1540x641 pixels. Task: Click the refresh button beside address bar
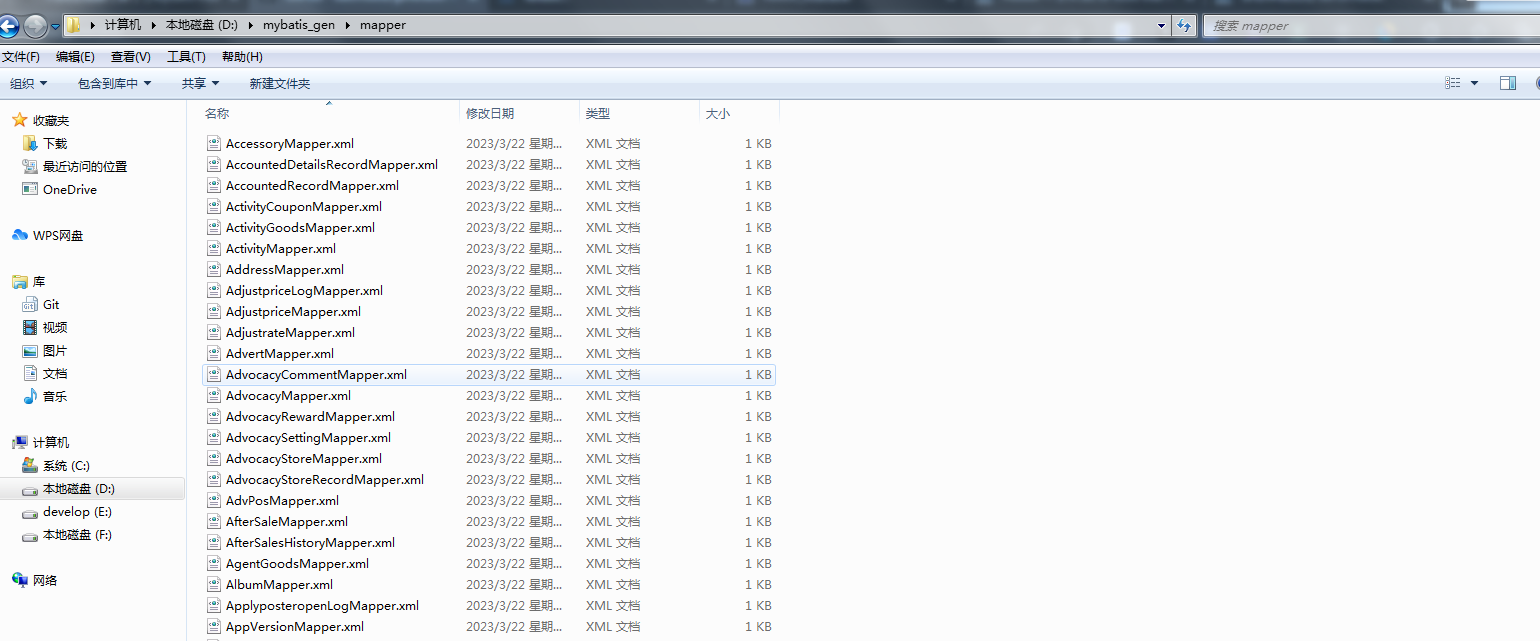click(1185, 26)
